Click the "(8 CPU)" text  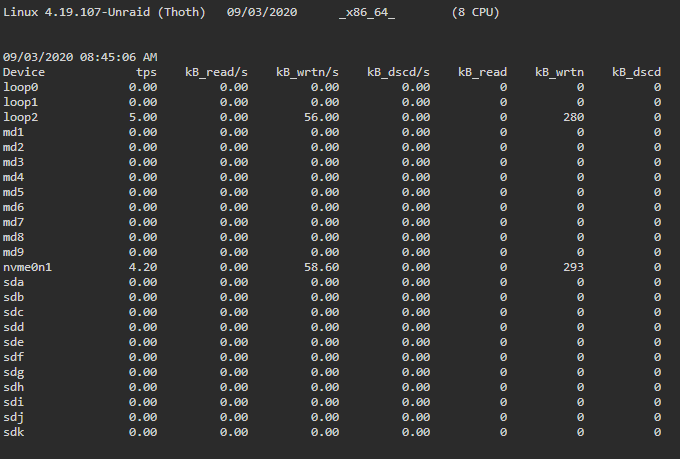(475, 12)
